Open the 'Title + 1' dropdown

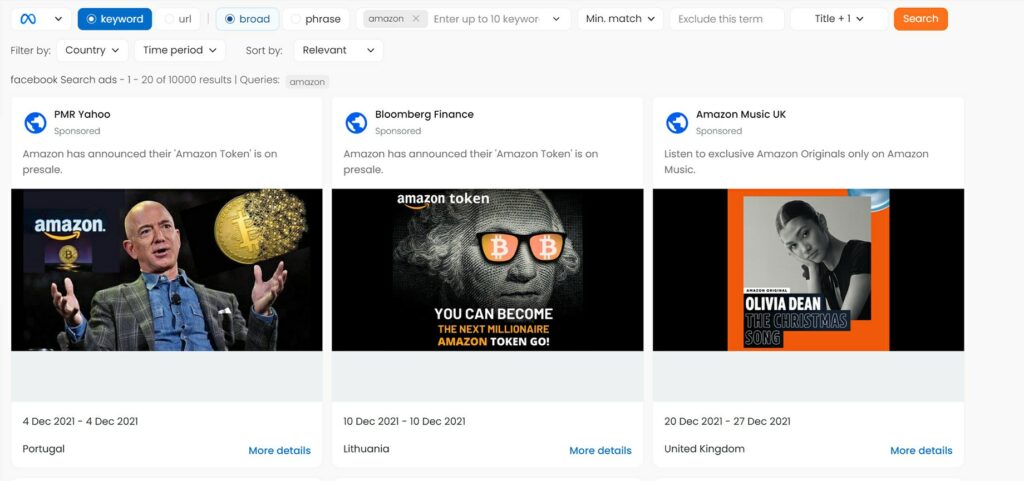pyautogui.click(x=839, y=19)
